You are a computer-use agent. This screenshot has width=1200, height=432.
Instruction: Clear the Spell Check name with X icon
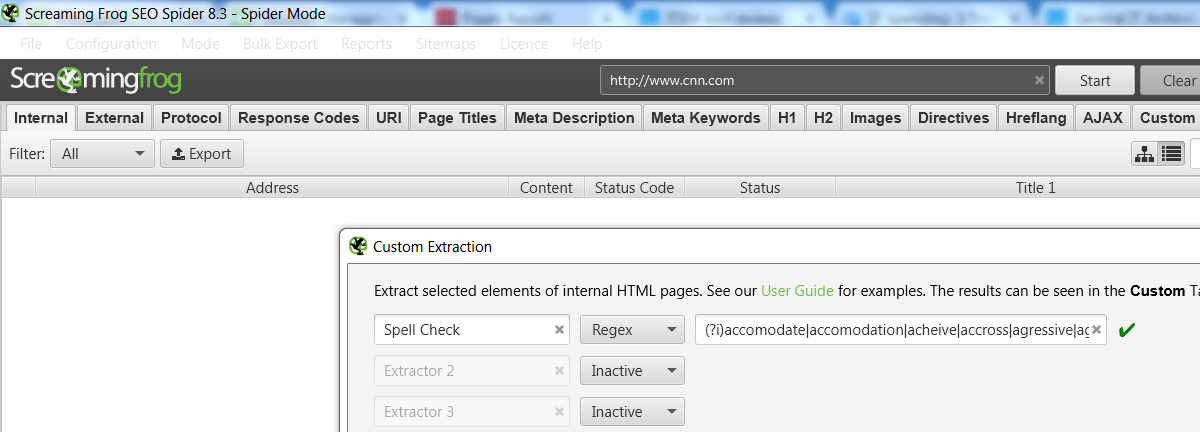point(559,329)
